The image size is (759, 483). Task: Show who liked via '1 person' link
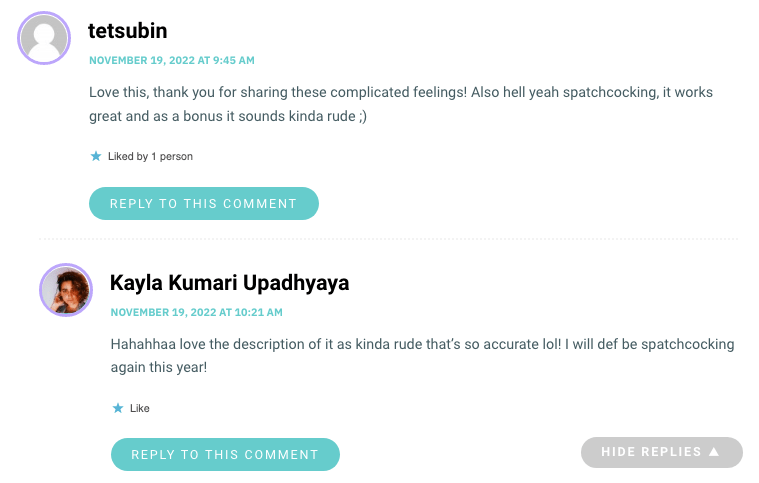[172, 156]
